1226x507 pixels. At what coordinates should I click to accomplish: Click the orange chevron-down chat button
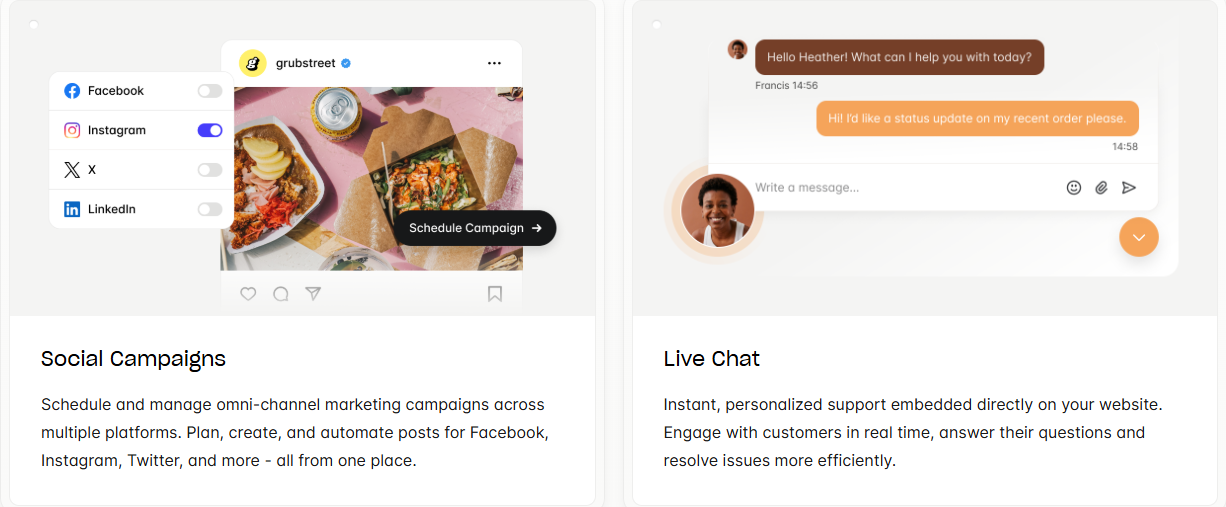click(1139, 237)
